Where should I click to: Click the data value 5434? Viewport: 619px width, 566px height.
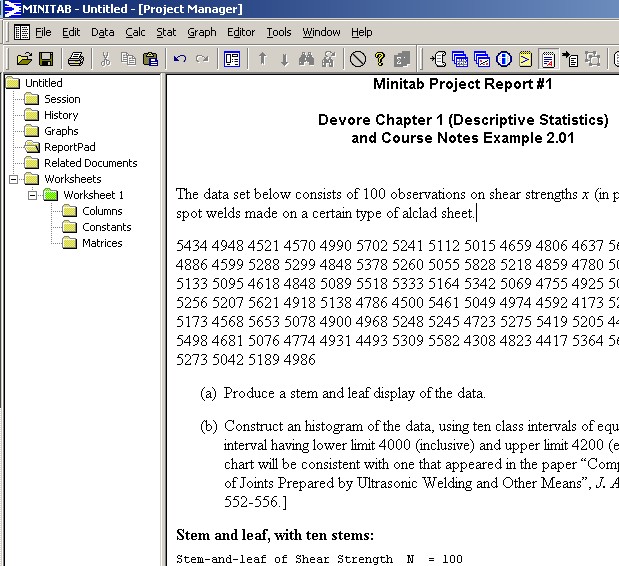pyautogui.click(x=191, y=246)
